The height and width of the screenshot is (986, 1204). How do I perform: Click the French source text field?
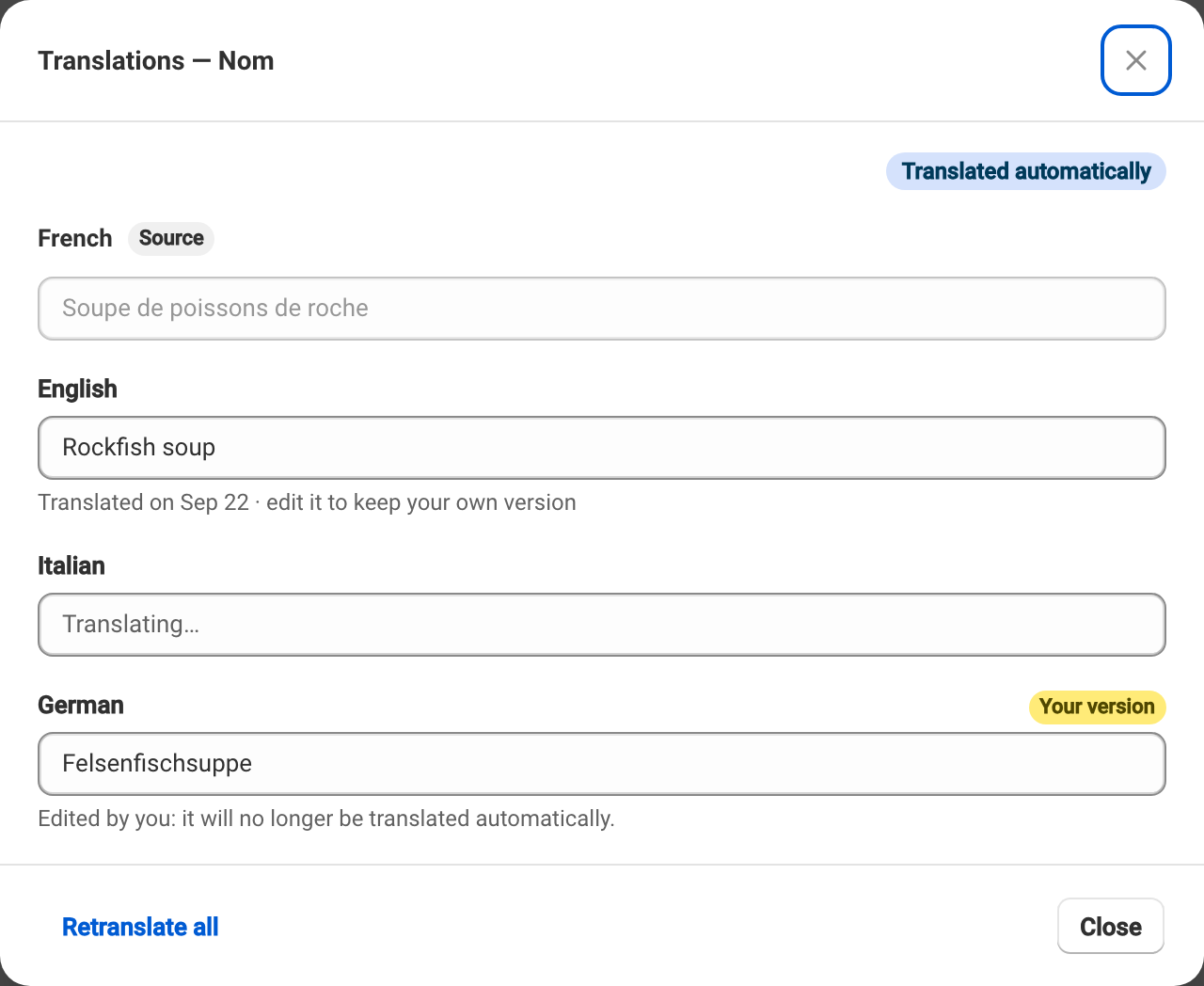click(602, 309)
